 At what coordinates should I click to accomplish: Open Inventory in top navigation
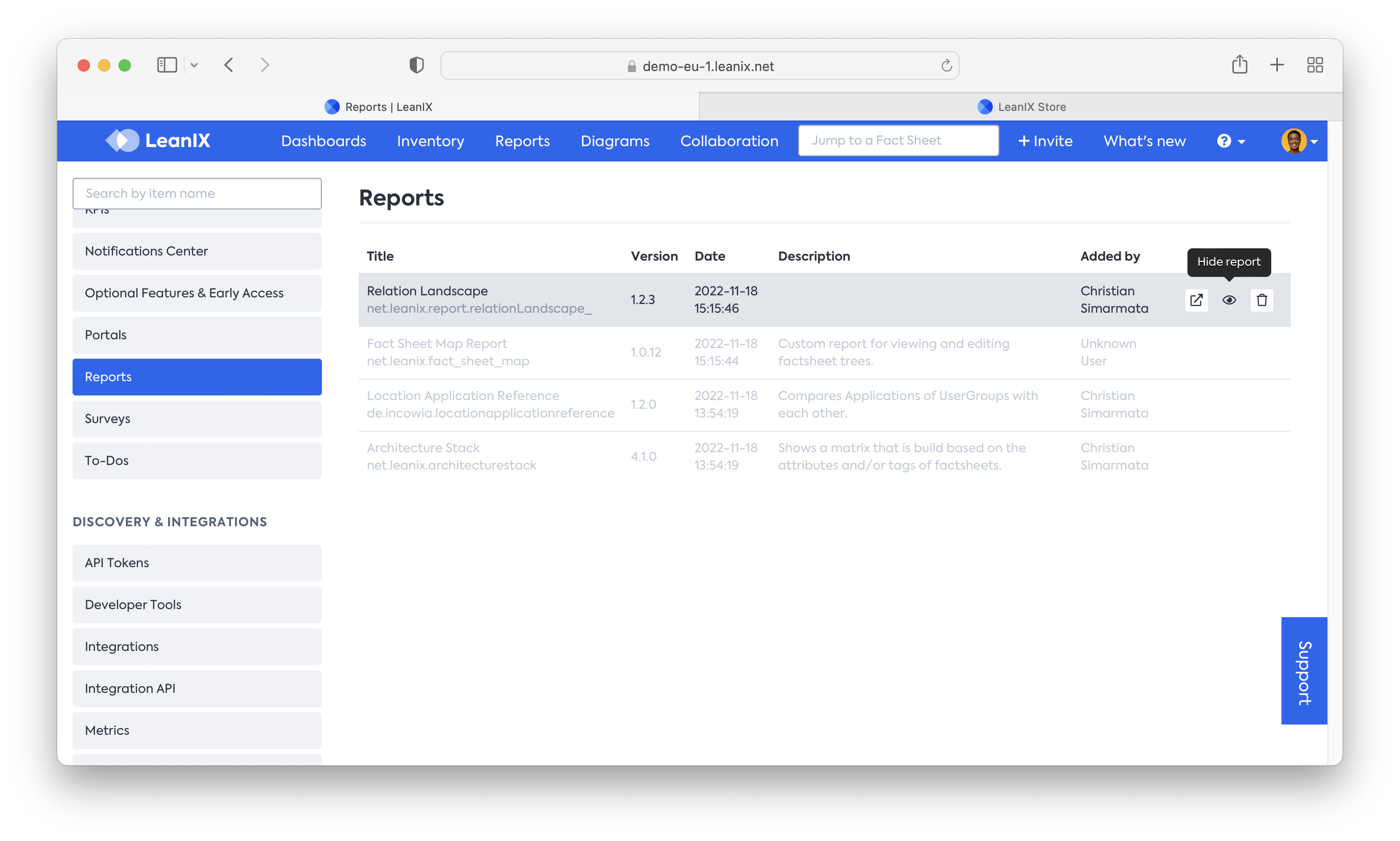tap(430, 141)
